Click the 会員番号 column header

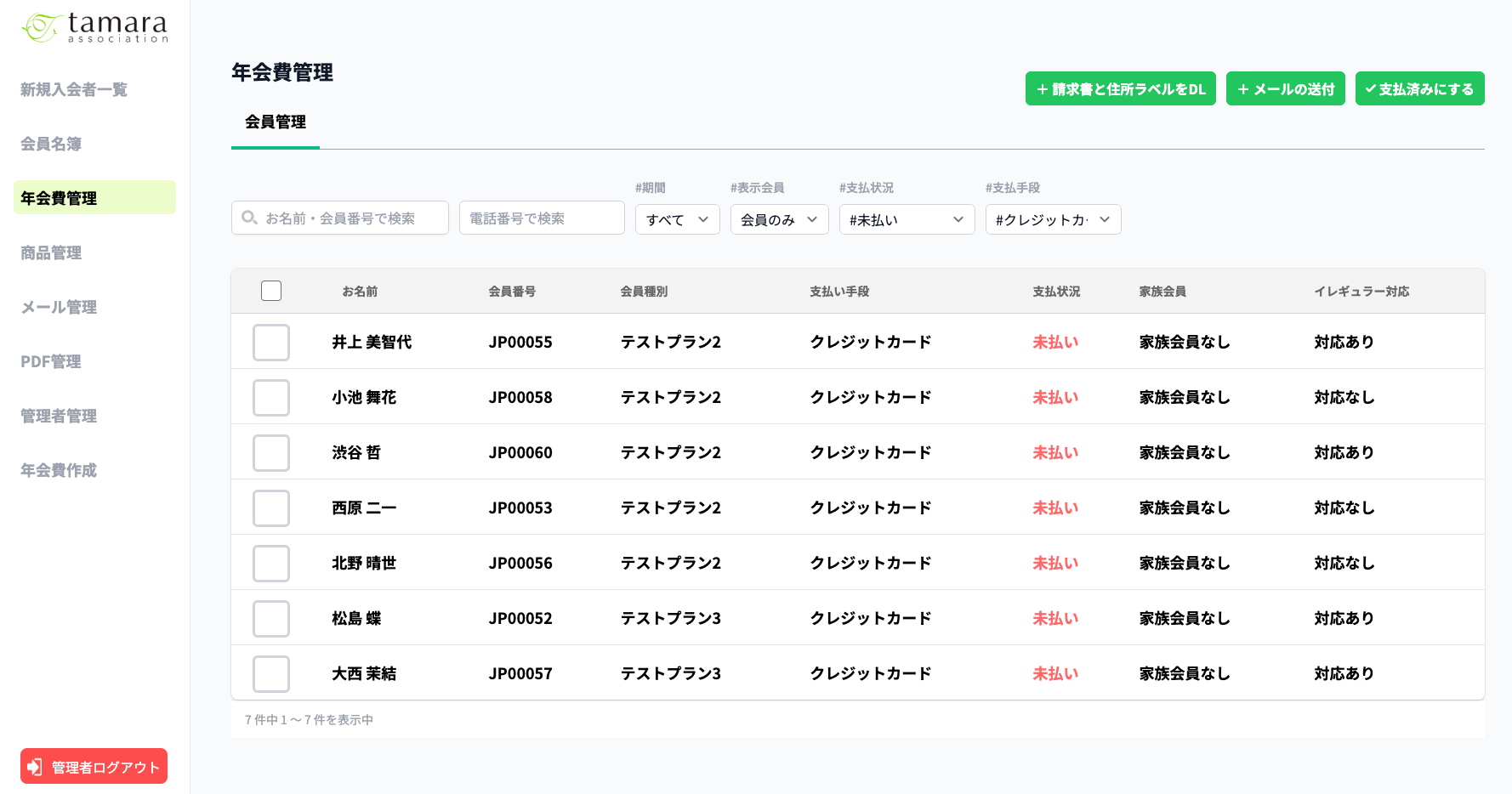click(512, 292)
